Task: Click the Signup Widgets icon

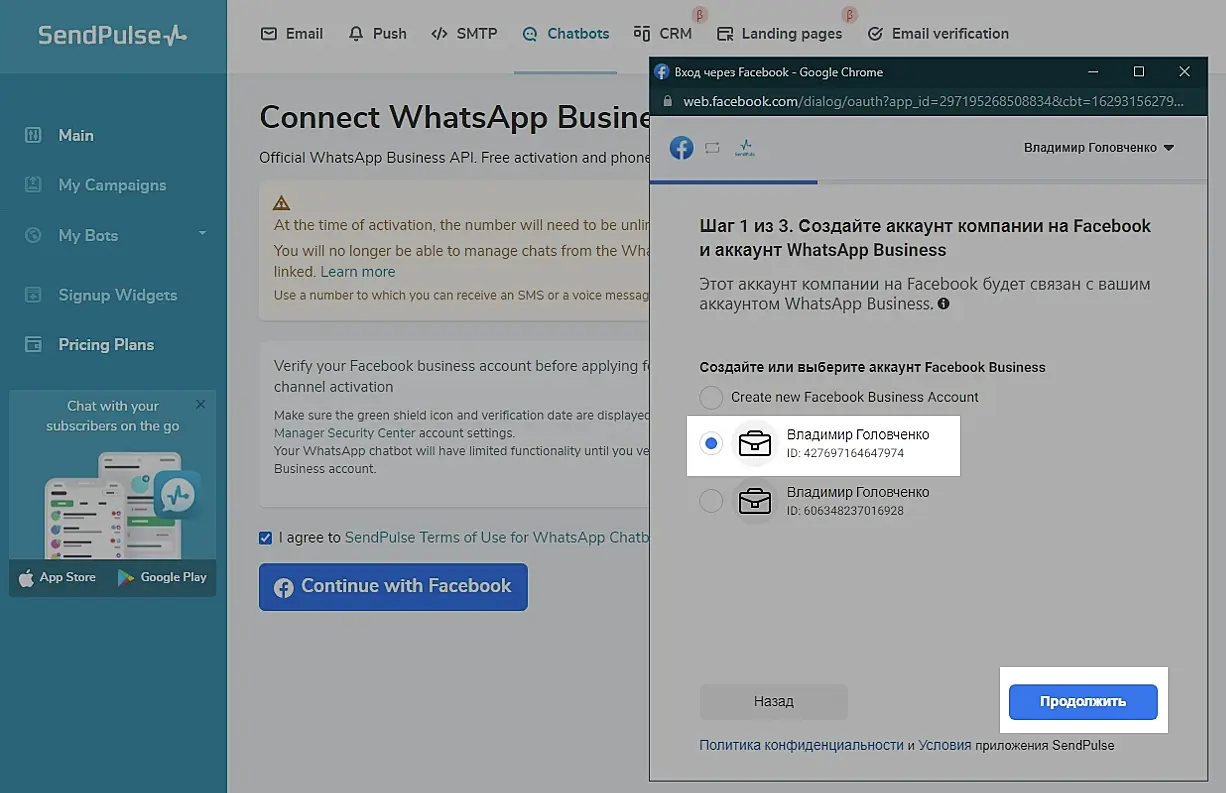Action: click(x=33, y=295)
